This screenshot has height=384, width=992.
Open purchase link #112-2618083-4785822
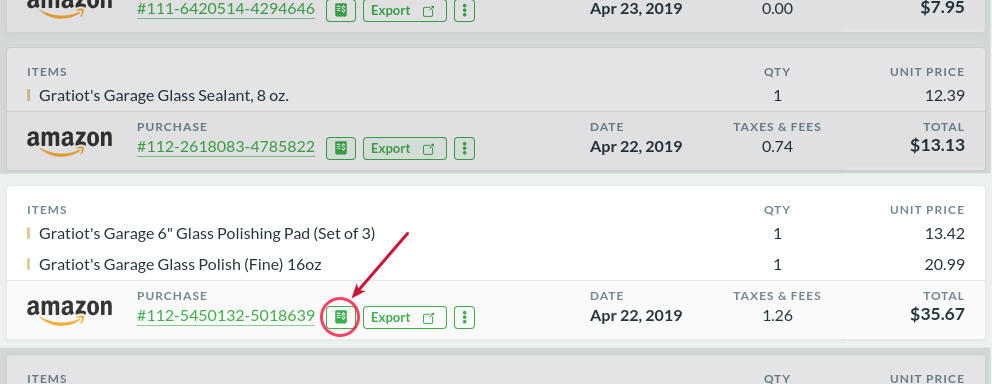(x=226, y=147)
